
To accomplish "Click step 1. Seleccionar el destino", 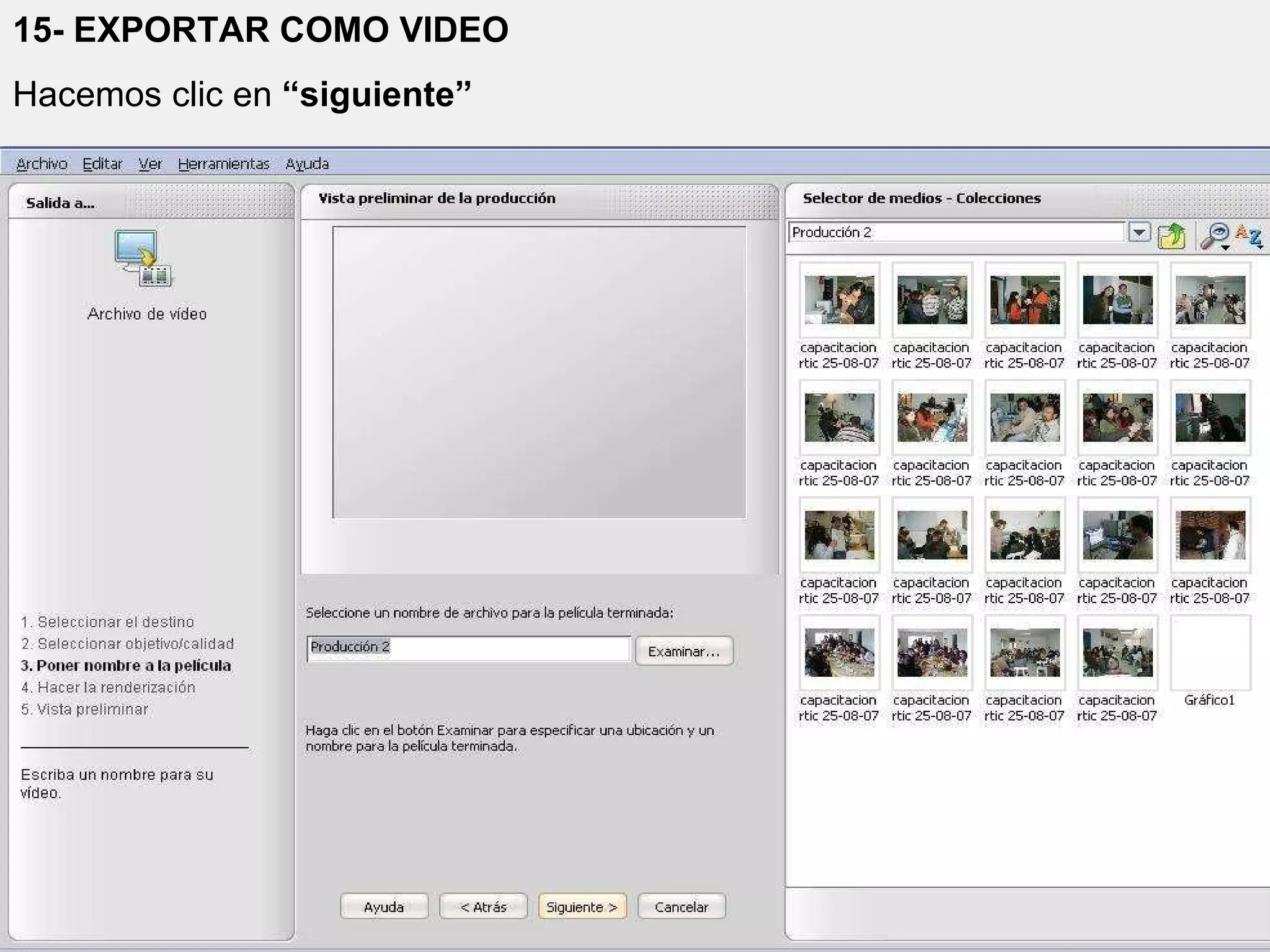I will coord(107,622).
